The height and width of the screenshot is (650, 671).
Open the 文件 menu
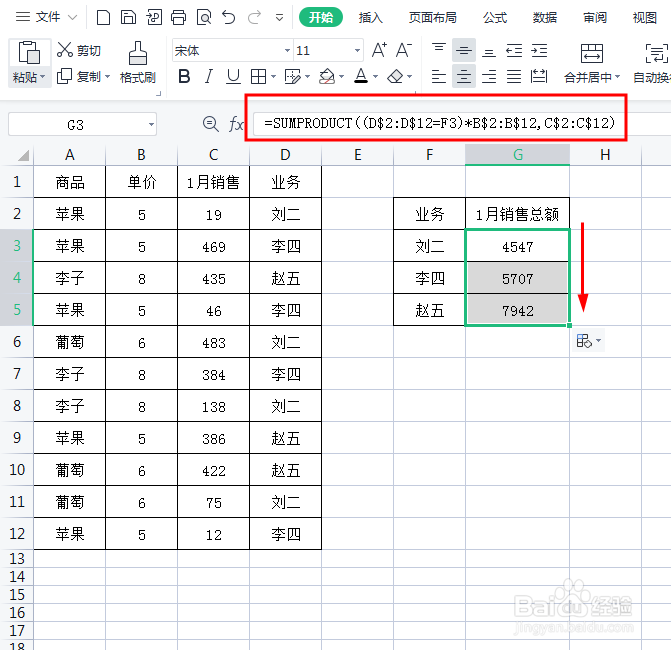(x=47, y=17)
